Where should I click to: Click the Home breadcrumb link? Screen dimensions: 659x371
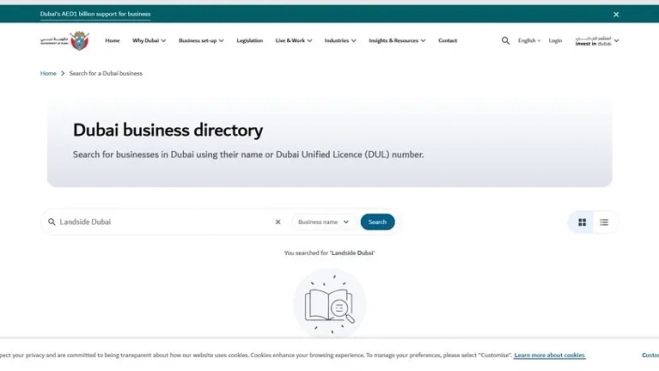pyautogui.click(x=48, y=74)
